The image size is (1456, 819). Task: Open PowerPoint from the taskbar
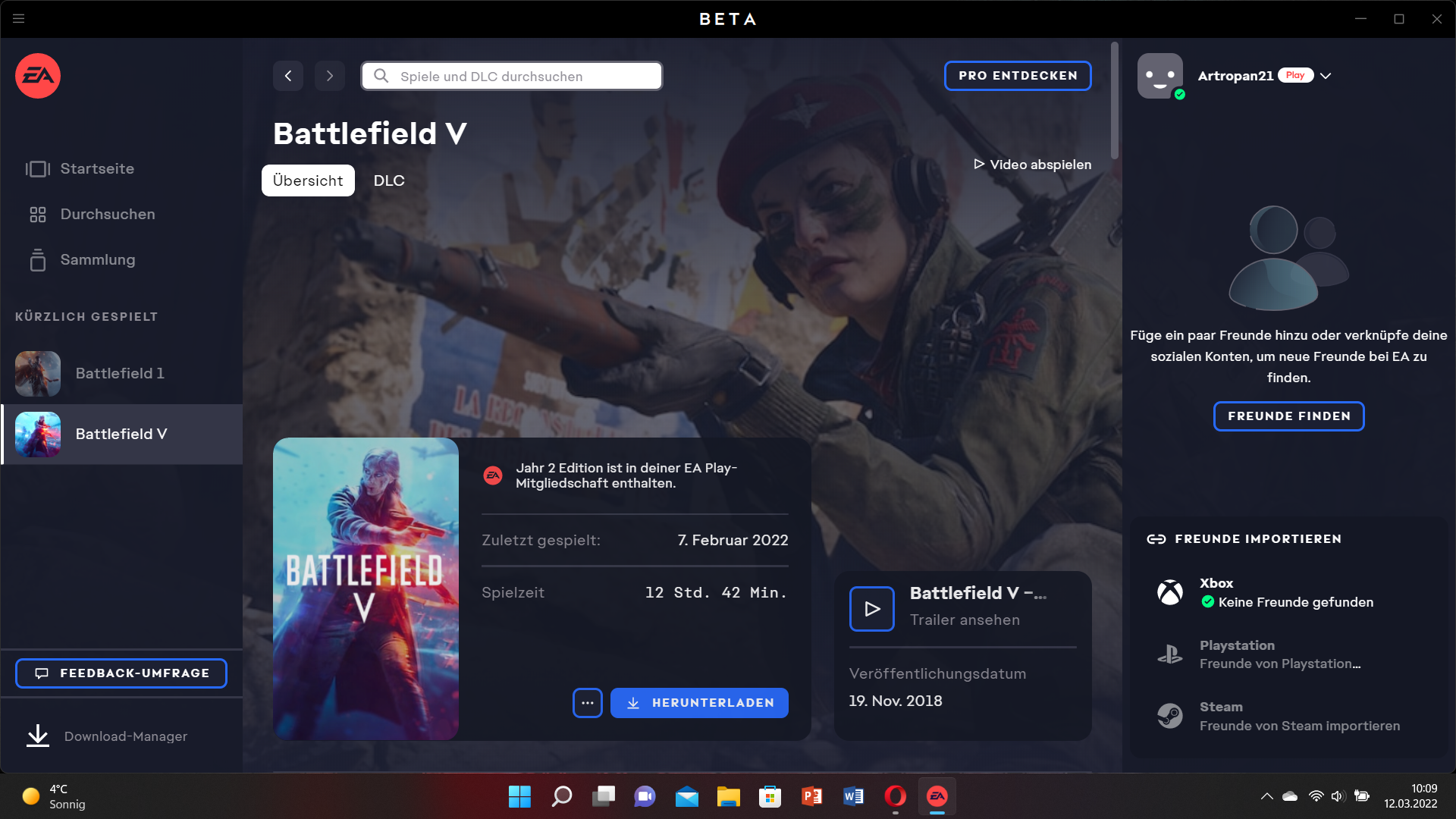(811, 796)
